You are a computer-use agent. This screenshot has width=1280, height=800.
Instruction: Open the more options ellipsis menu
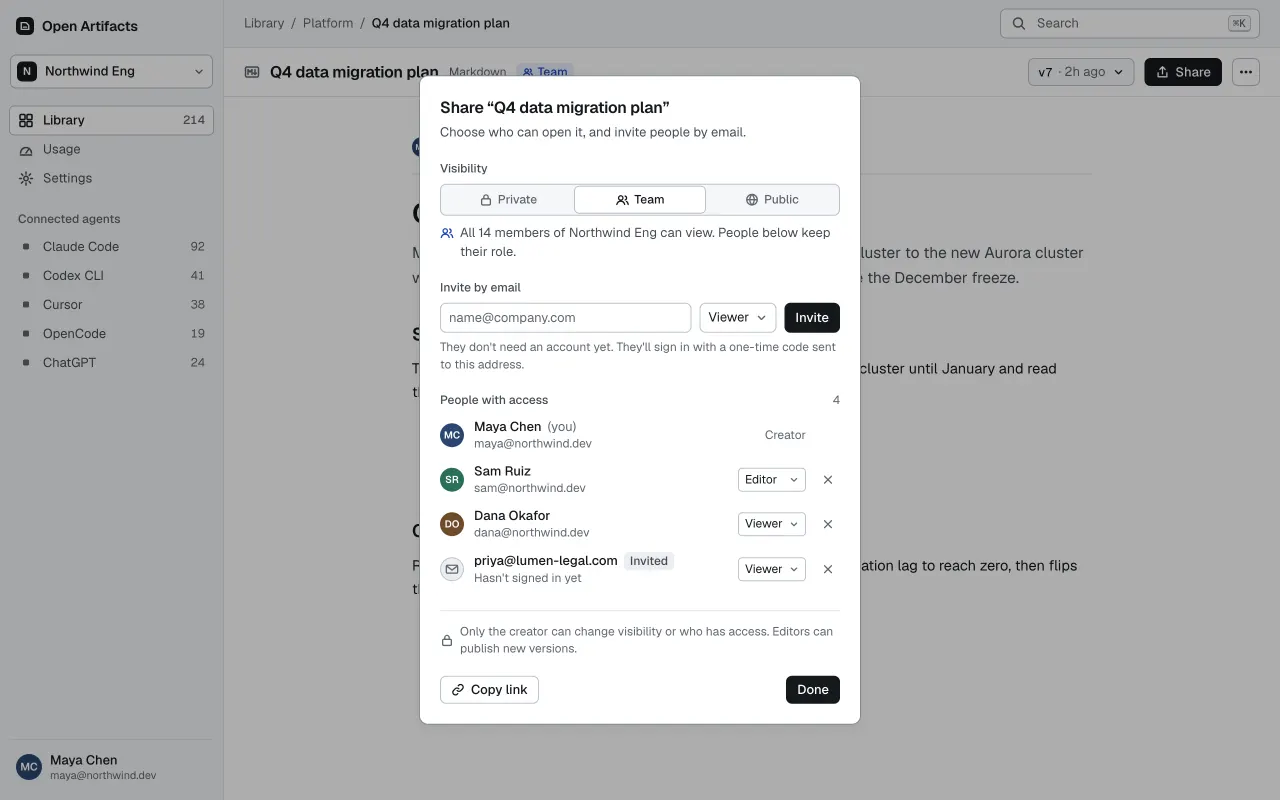point(1245,72)
